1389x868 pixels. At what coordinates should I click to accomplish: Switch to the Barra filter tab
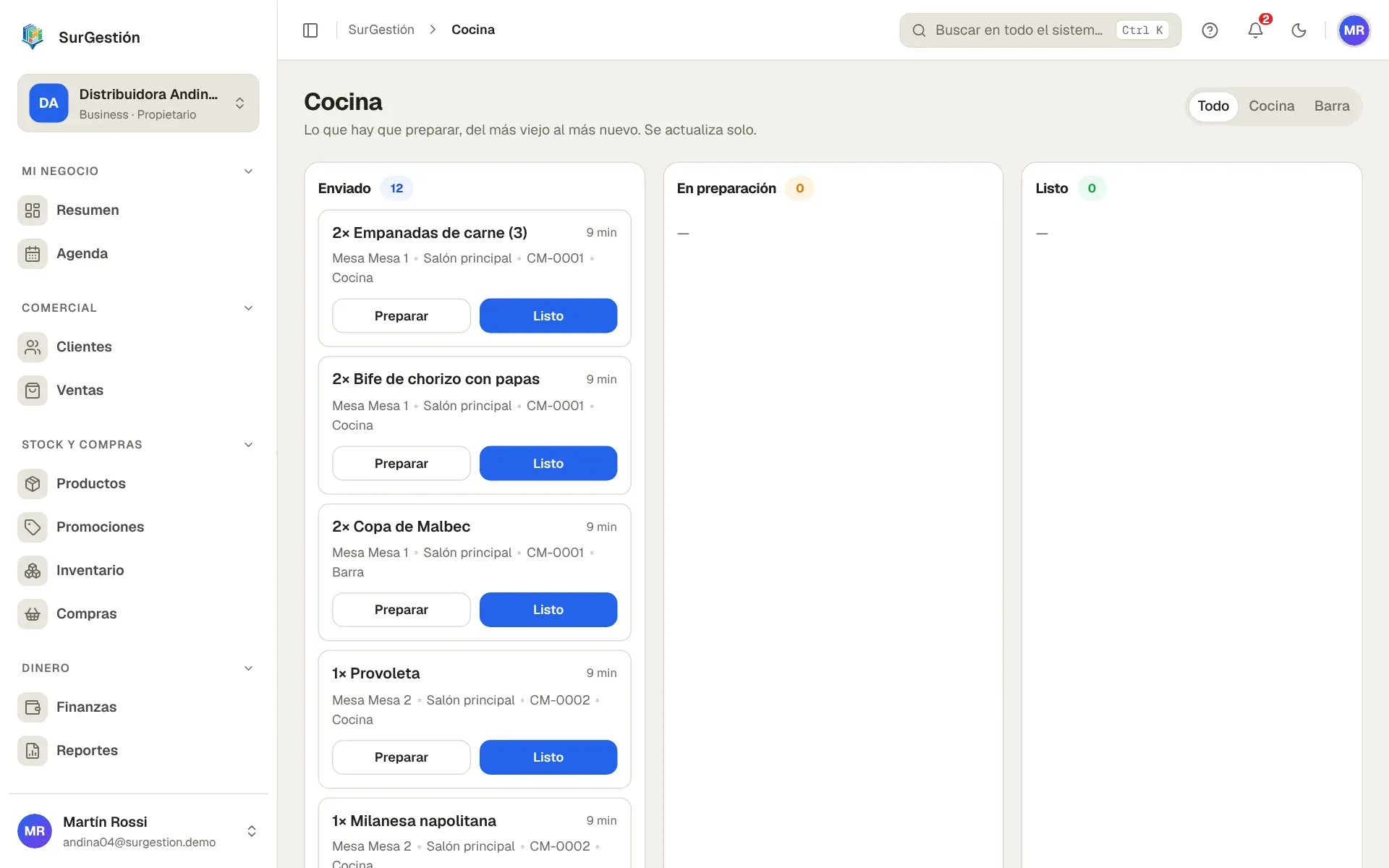pos(1331,106)
